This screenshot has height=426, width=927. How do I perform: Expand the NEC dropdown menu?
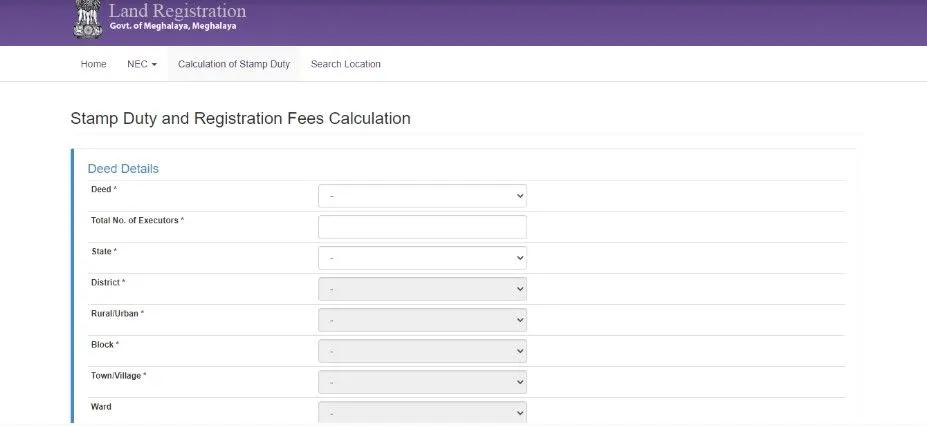142,64
